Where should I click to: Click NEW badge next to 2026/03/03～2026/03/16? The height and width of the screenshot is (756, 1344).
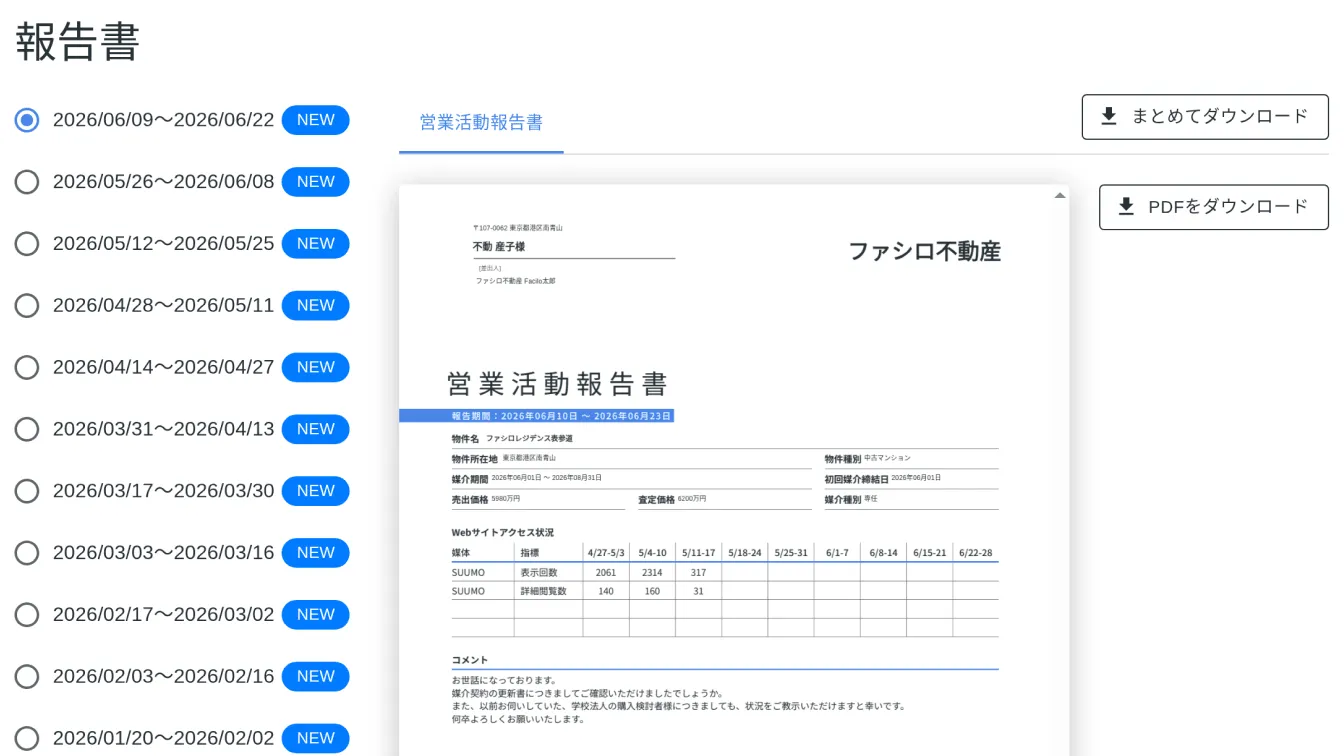315,553
